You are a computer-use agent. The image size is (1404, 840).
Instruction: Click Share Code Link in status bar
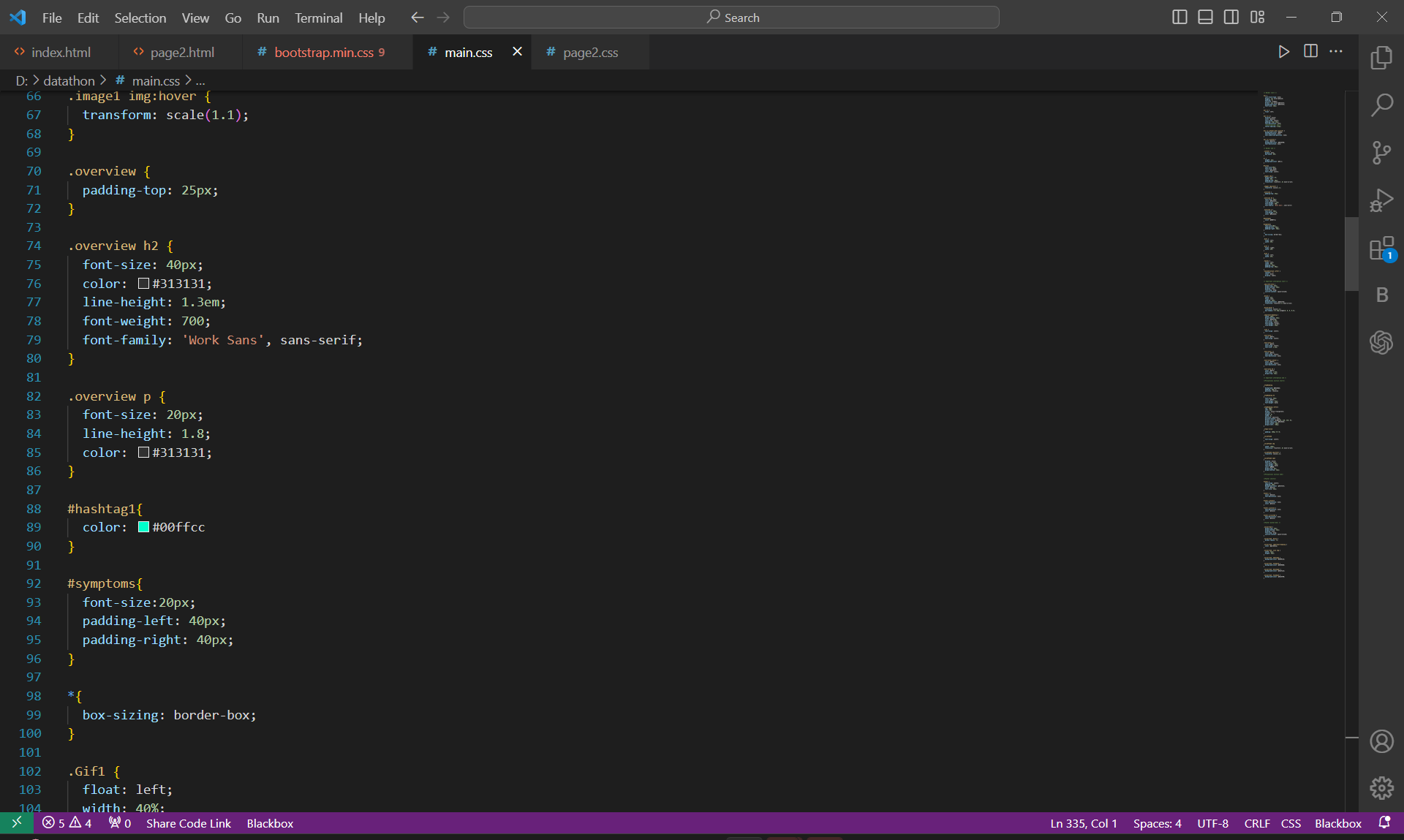[188, 823]
